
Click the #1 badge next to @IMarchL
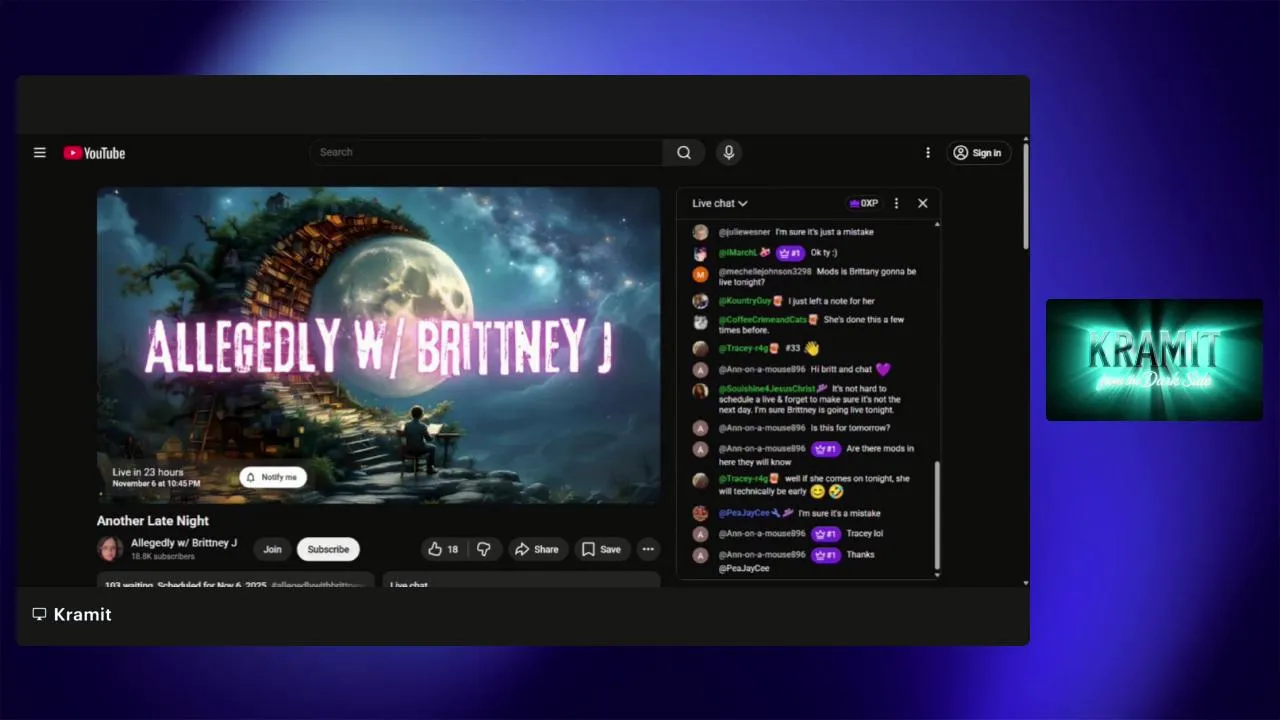[791, 253]
